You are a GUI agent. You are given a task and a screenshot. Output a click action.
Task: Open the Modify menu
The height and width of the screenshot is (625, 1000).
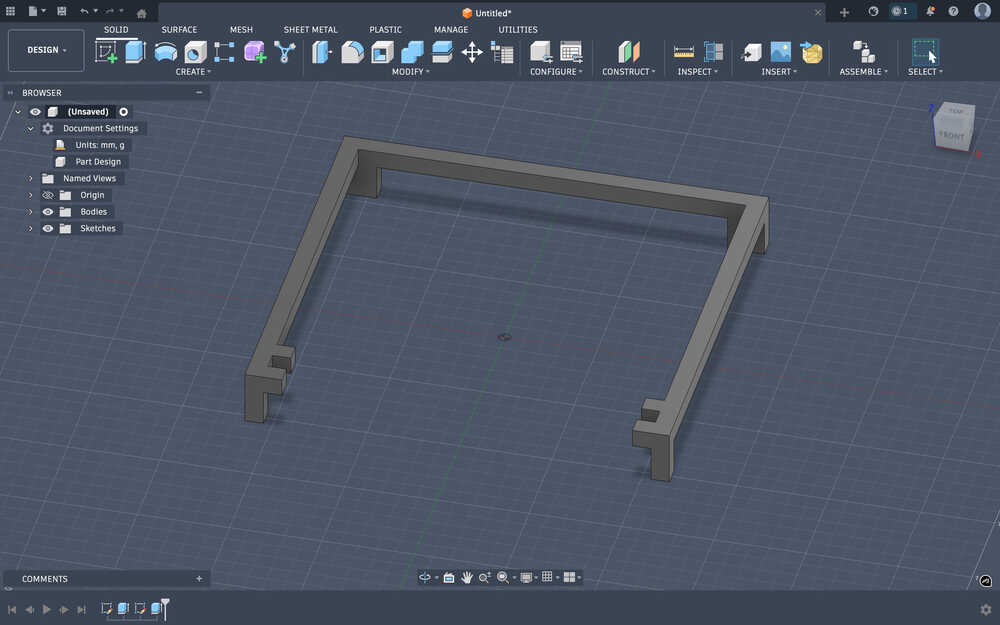pyautogui.click(x=410, y=72)
